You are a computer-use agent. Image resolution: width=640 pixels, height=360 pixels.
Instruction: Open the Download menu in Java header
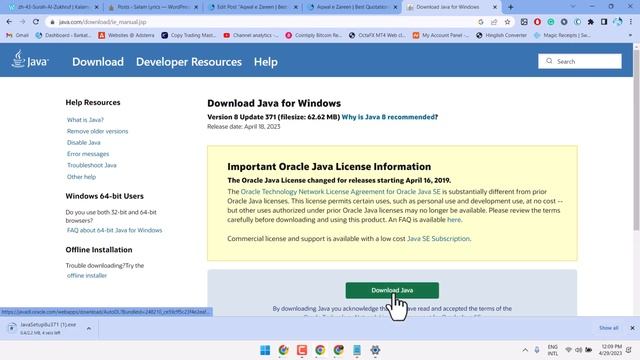pos(98,62)
